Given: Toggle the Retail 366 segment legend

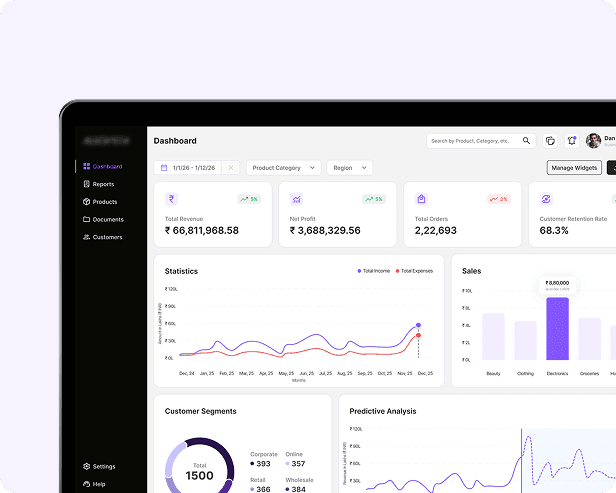Looking at the screenshot, I should (x=260, y=485).
